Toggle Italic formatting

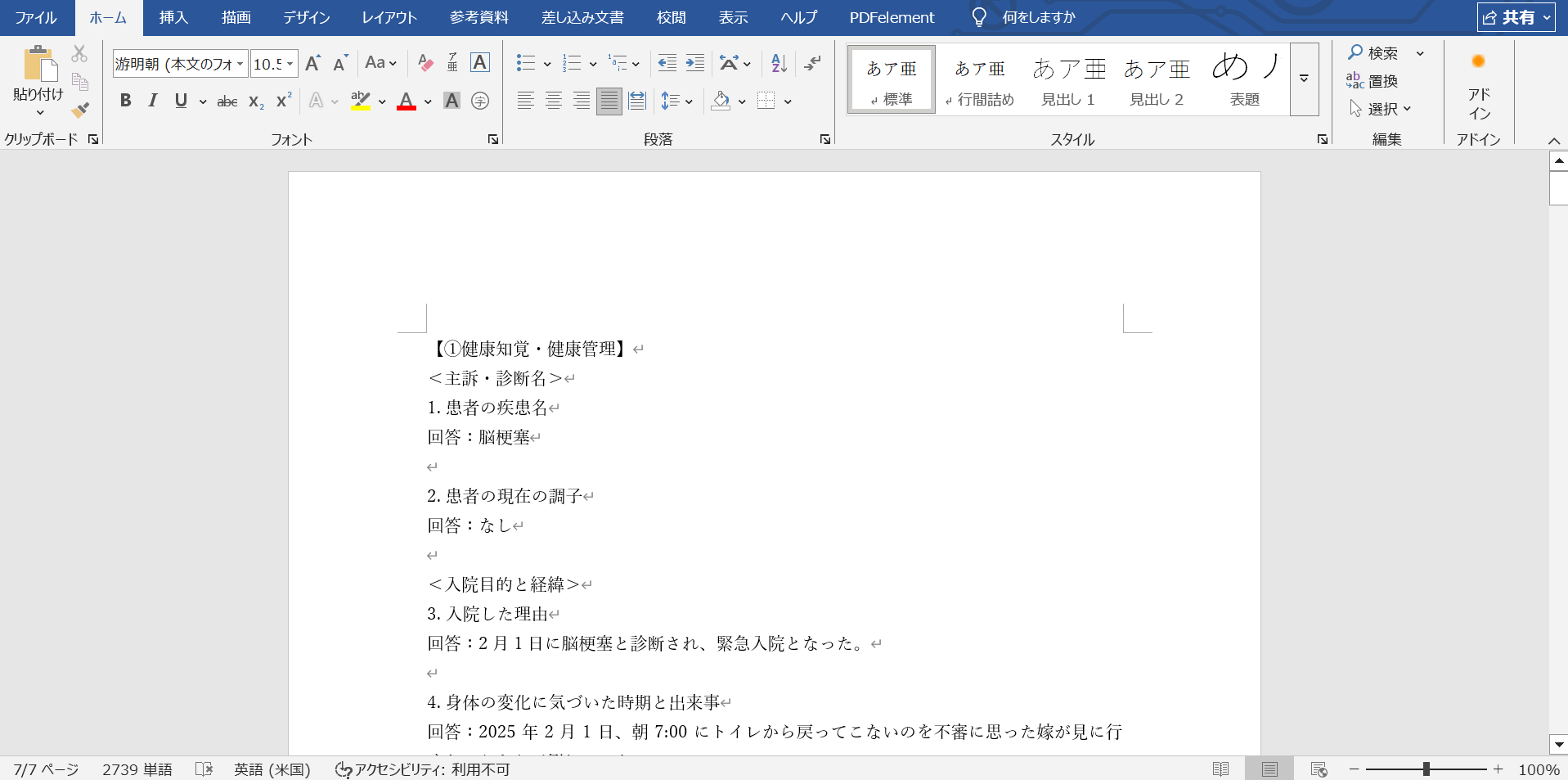pos(153,101)
